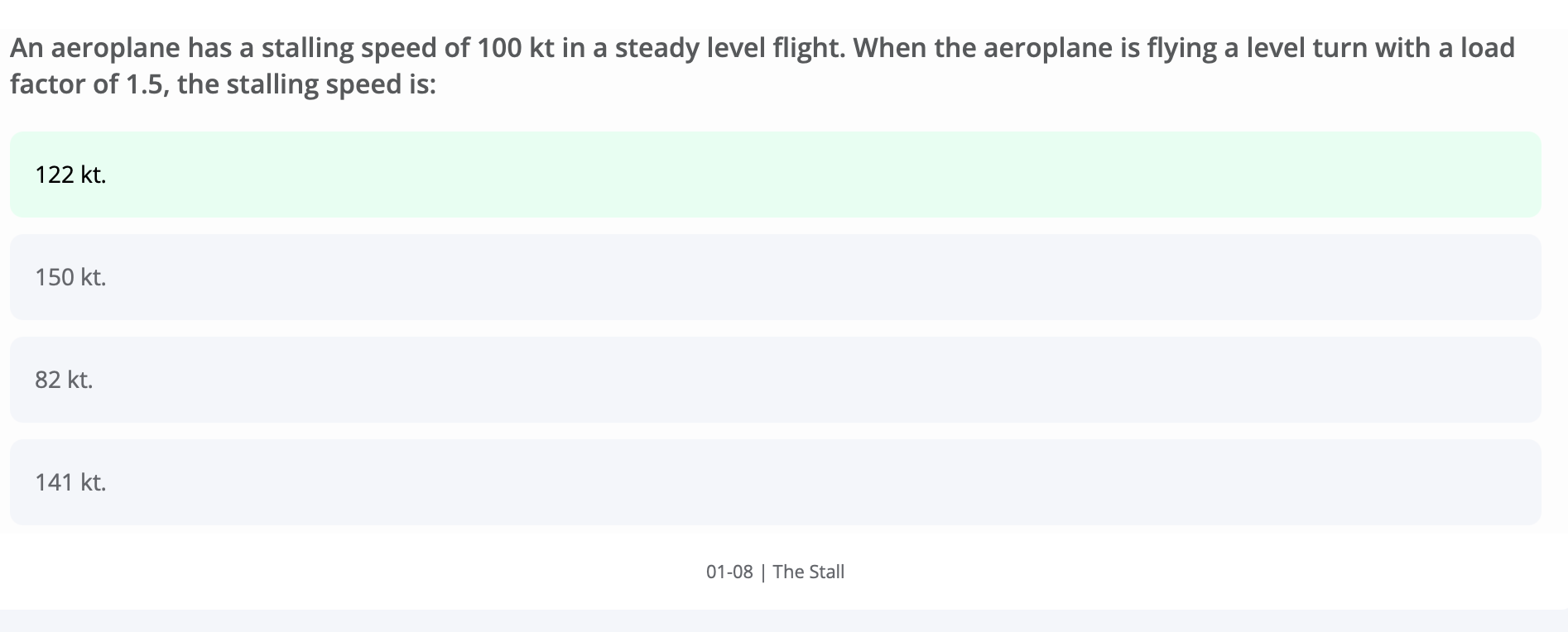Click the green highlighted answer row
Screen dimensions: 1568x632
[775, 175]
